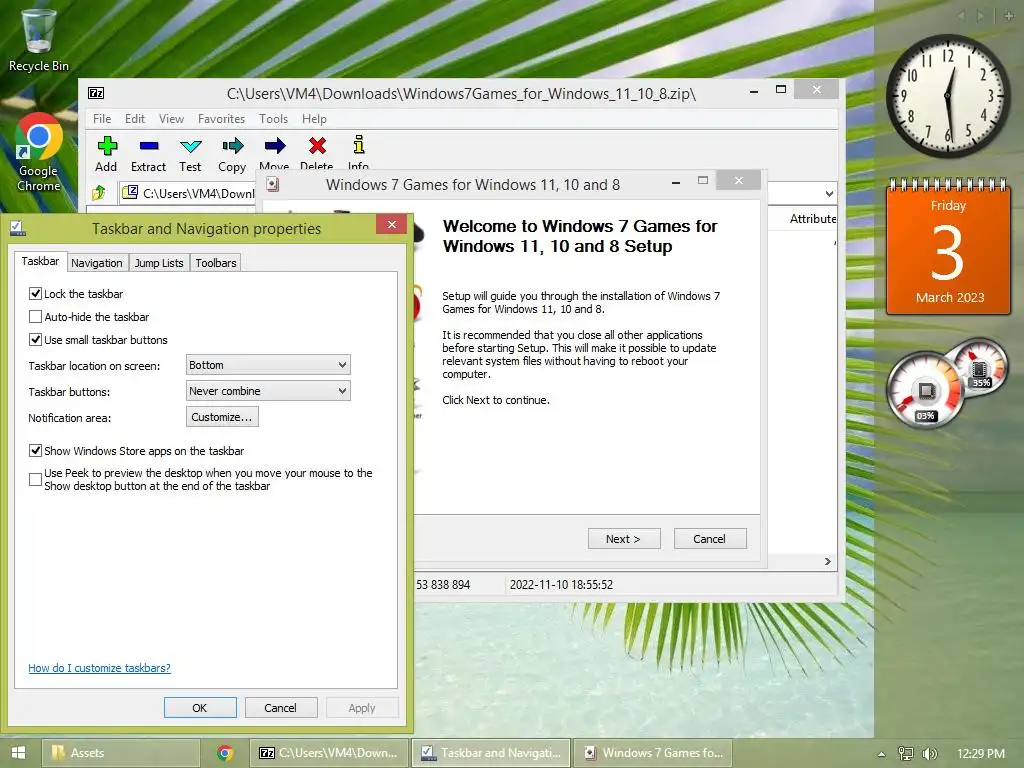Select the Google Chrome desktop shortcut
Image resolution: width=1024 pixels, height=768 pixels.
[x=39, y=152]
